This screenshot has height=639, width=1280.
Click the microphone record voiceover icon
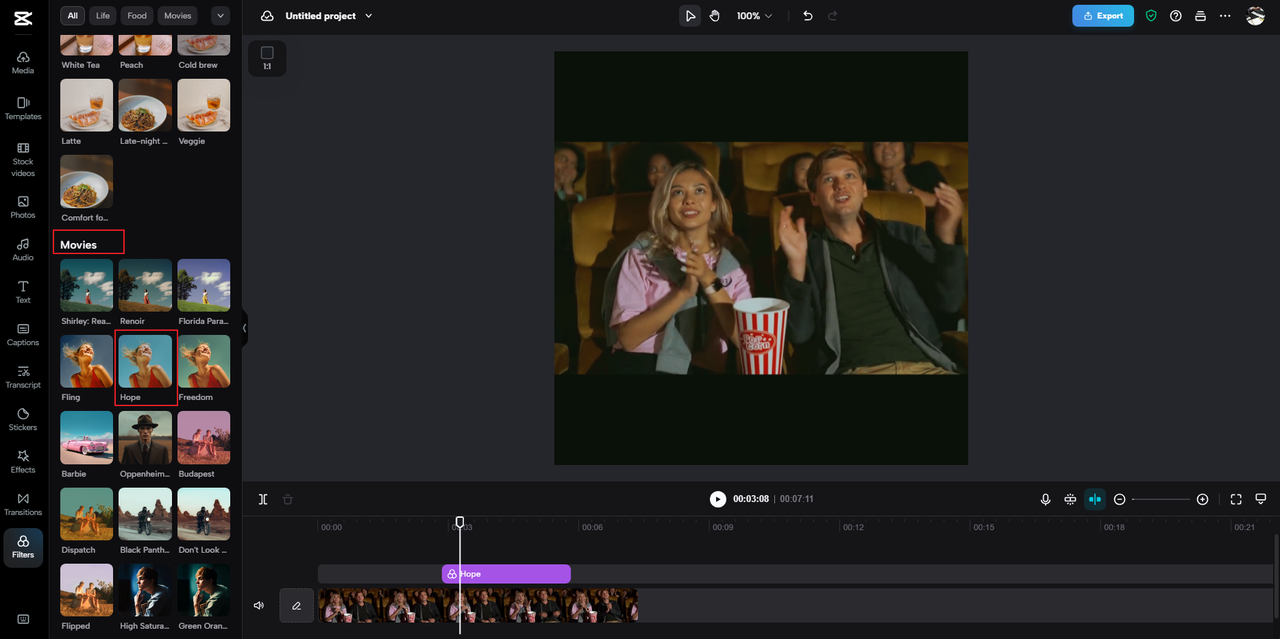point(1046,499)
